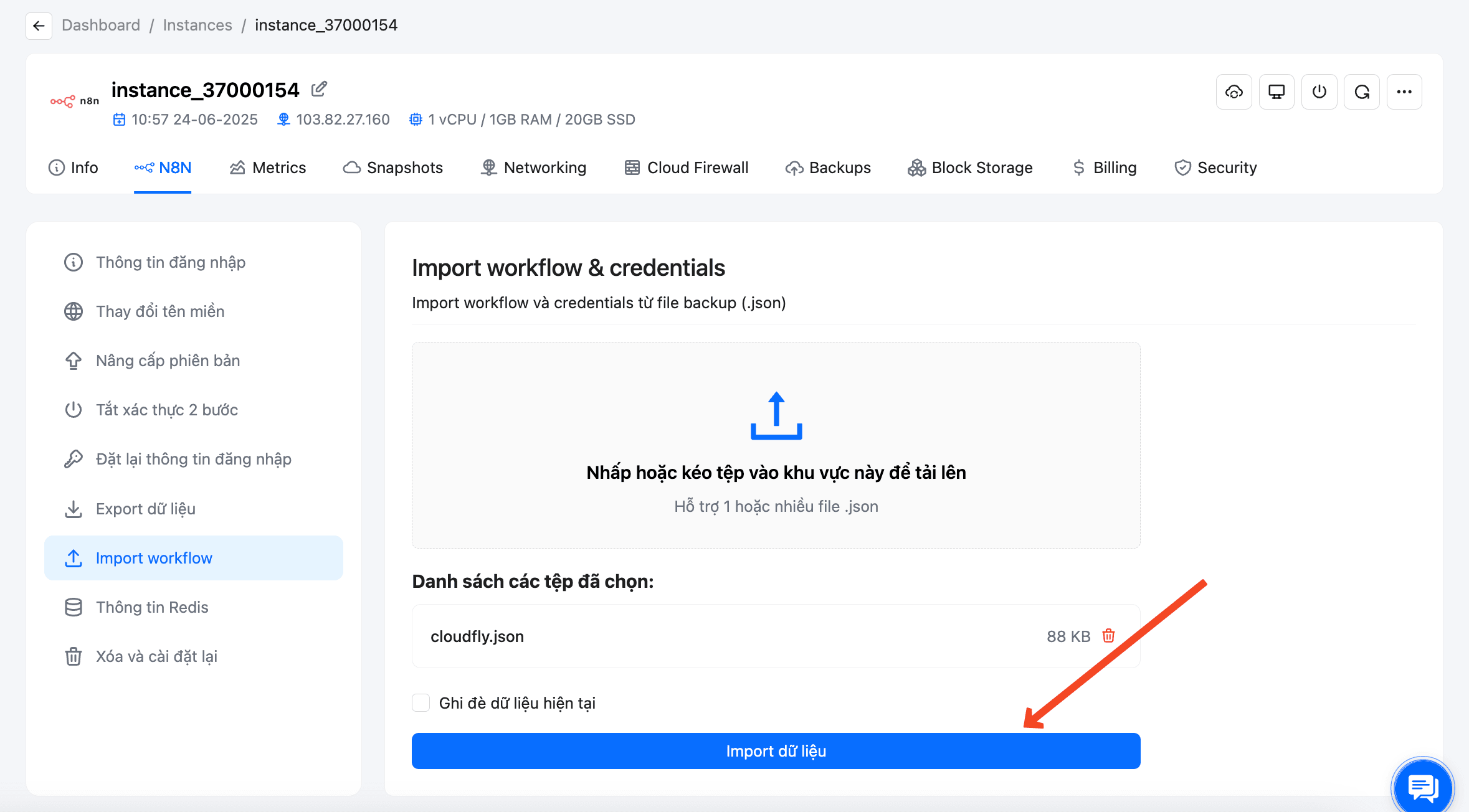1469x812 pixels.
Task: Open 'Thông tin Redis' sidebar item
Action: click(151, 607)
